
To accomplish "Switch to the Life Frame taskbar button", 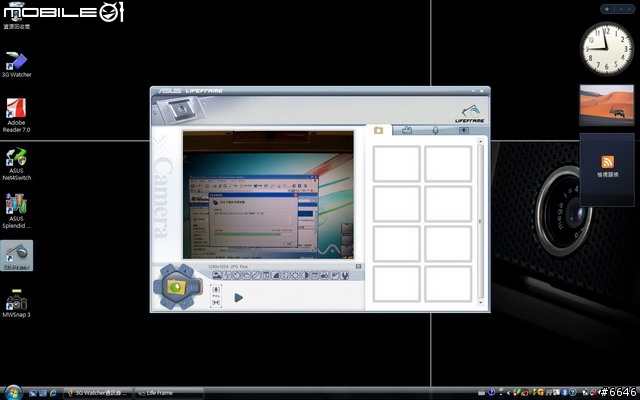I will coord(169,393).
